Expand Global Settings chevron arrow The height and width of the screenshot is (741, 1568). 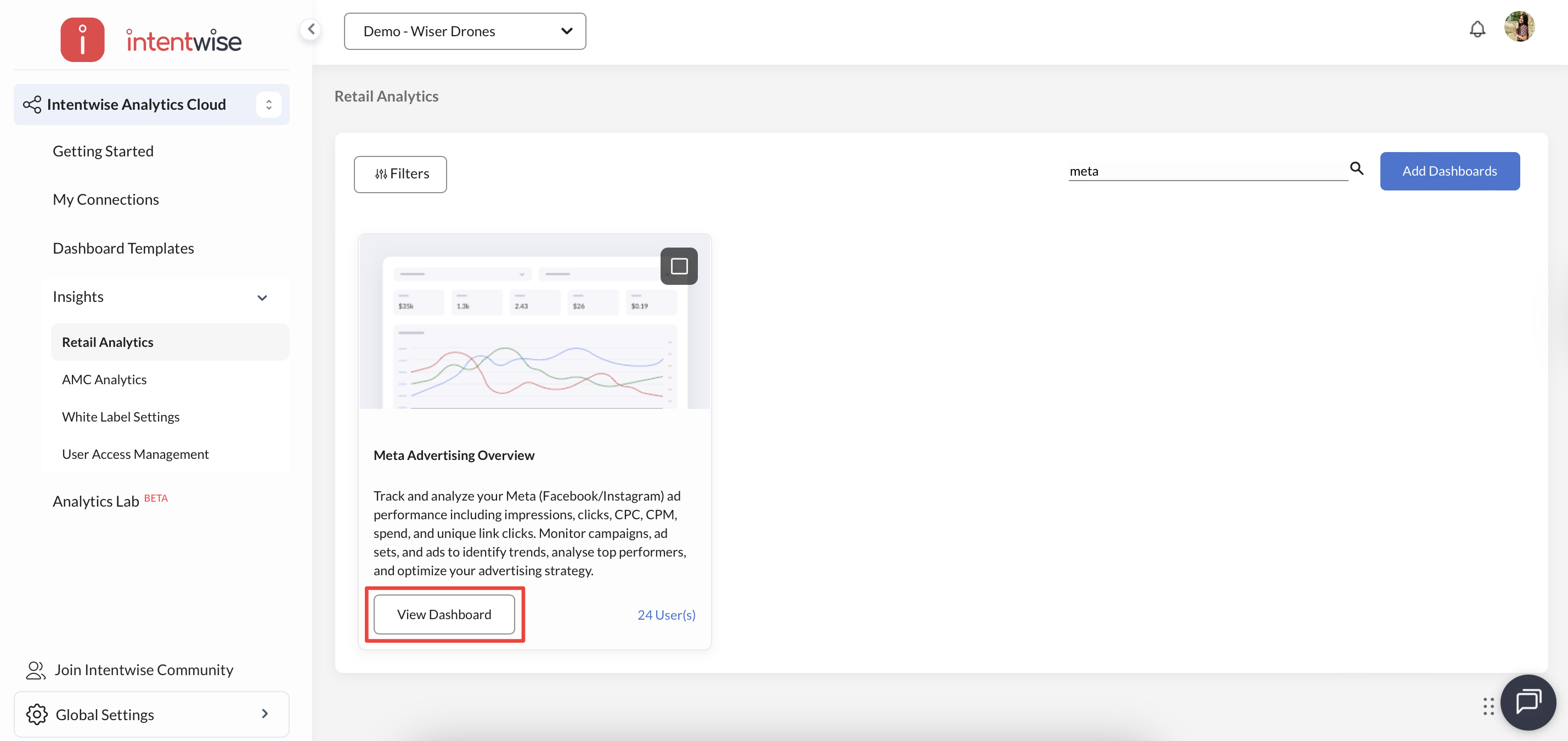click(265, 714)
